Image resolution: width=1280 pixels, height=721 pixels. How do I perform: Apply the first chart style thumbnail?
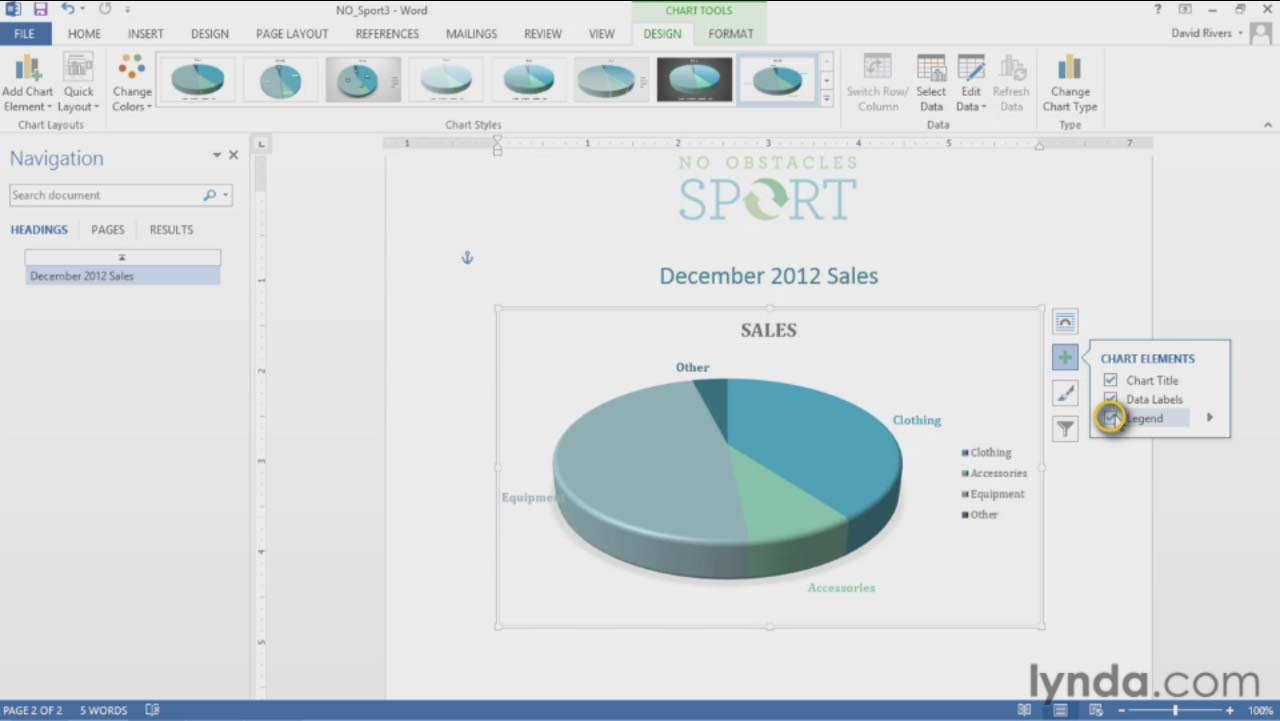click(197, 80)
